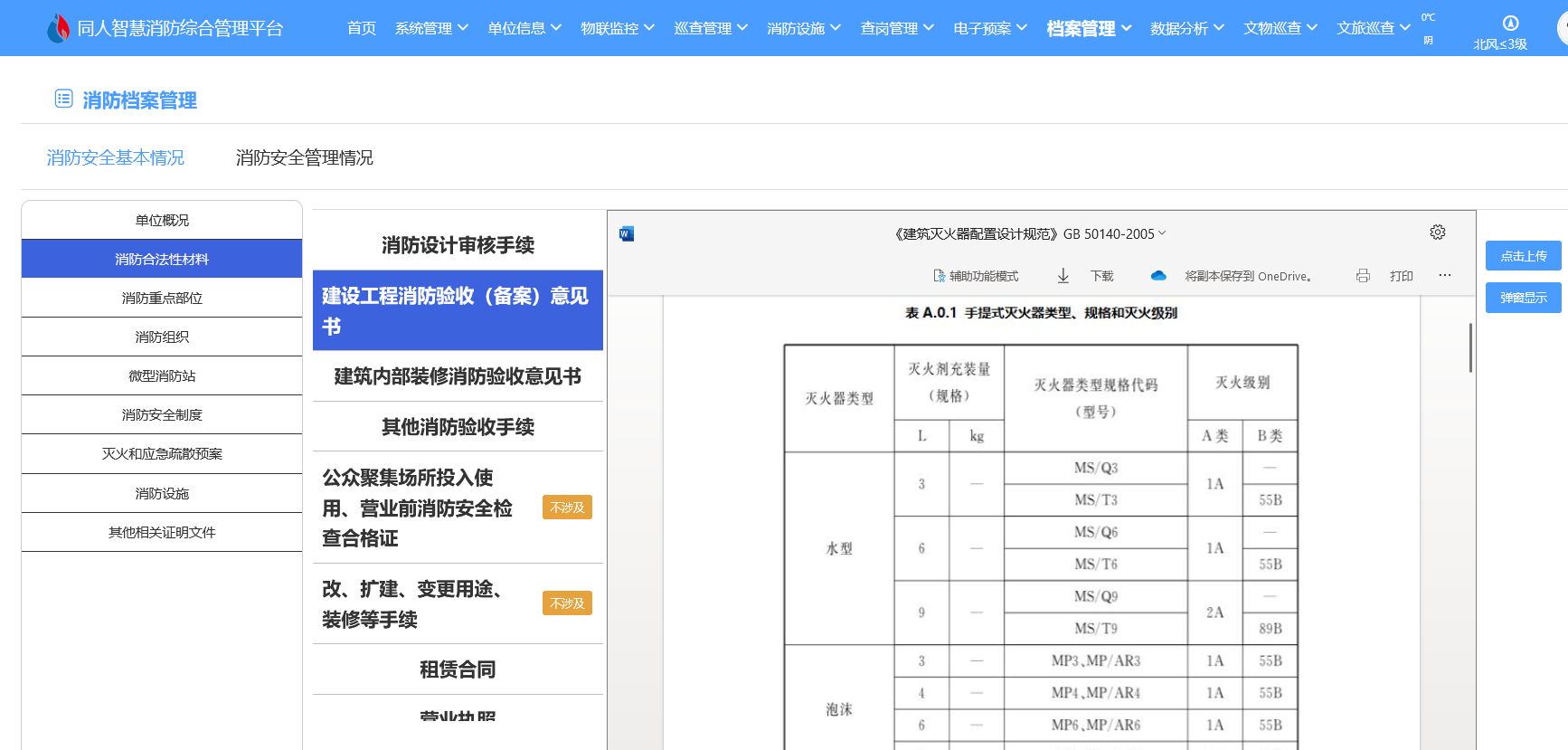1568x750 pixels.
Task: Click the printer icon in viewer toolbar
Action: [1363, 276]
